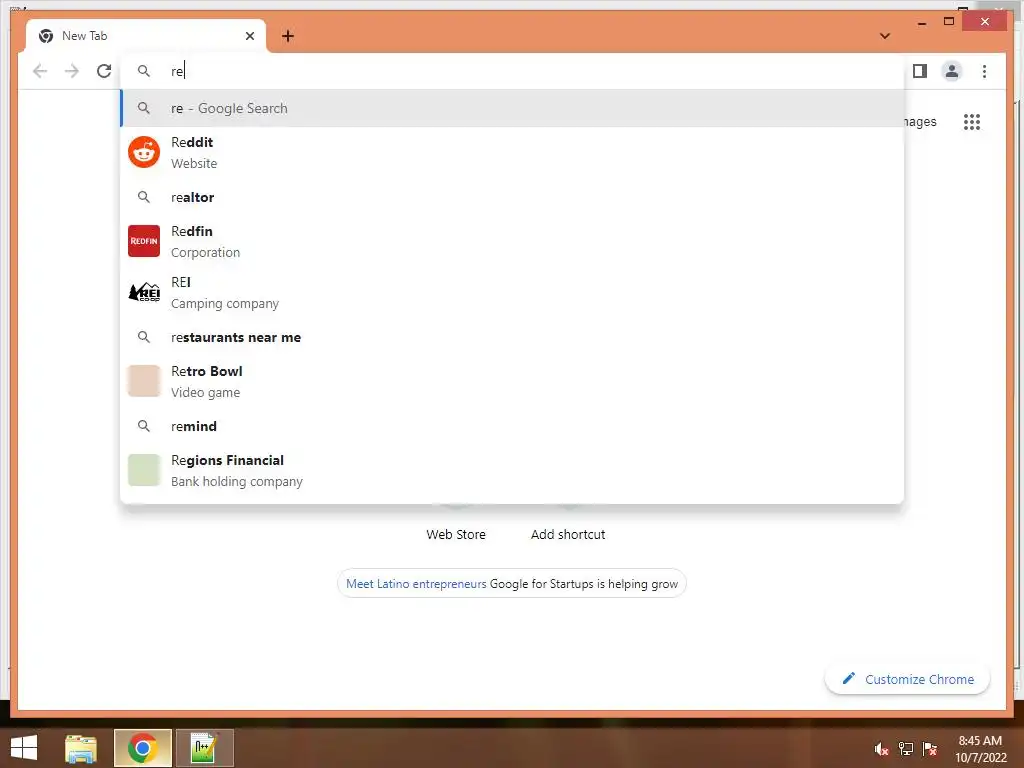Viewport: 1024px width, 768px height.
Task: Click the Redfin logo icon
Action: point(144,241)
